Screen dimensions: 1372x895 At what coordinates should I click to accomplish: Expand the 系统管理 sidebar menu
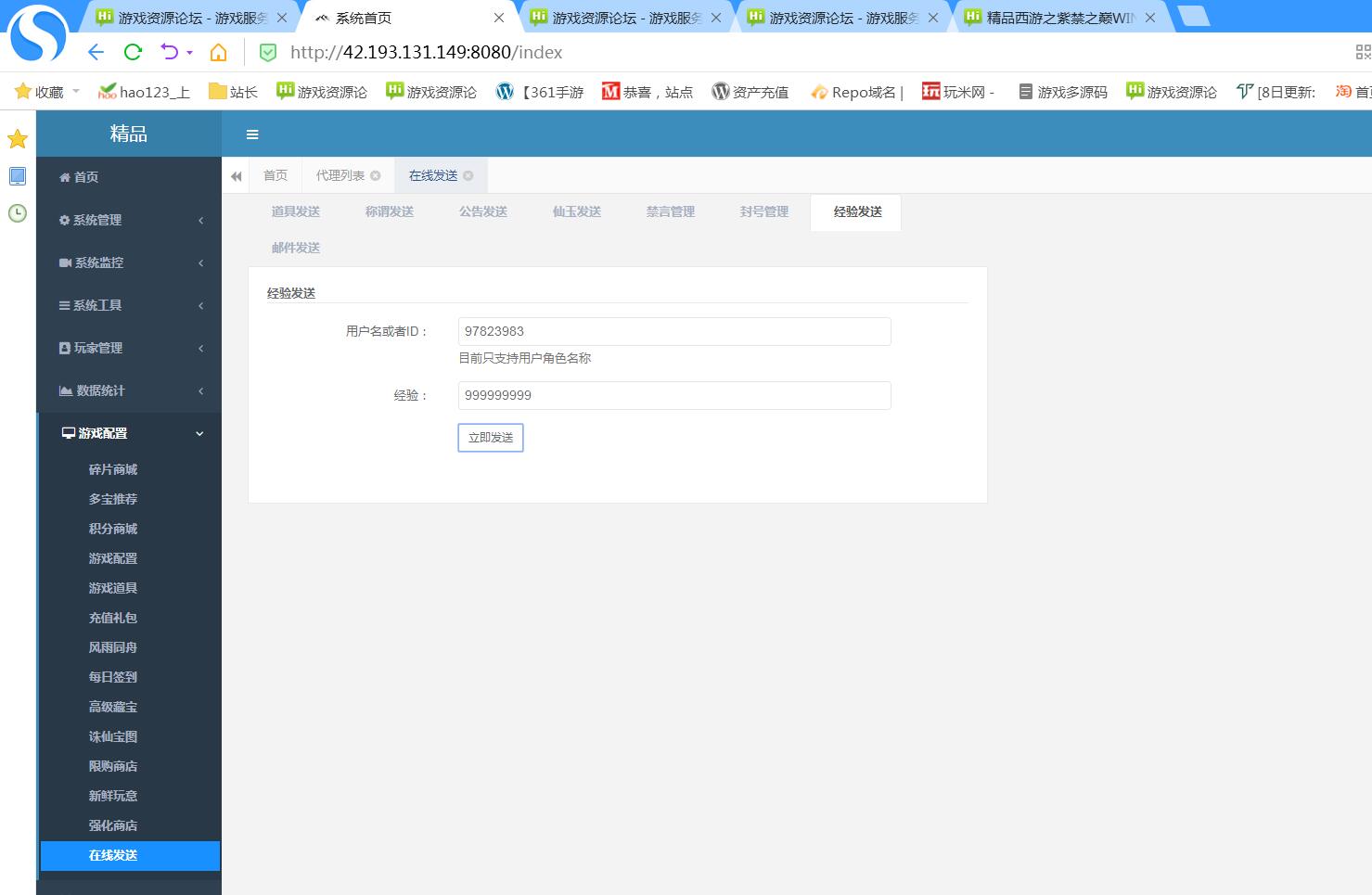130,220
